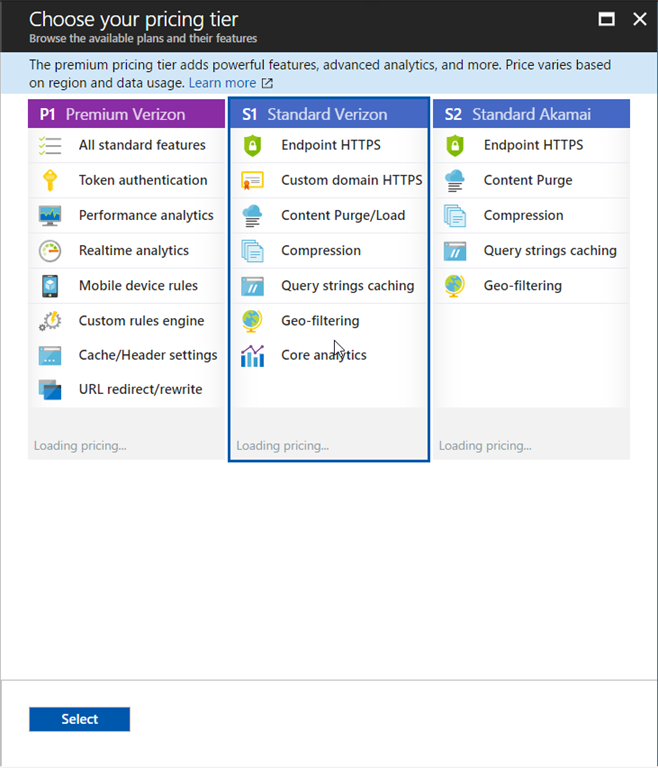This screenshot has height=768, width=658.
Task: Click the 'Cache/Header settings' label
Action: [148, 355]
